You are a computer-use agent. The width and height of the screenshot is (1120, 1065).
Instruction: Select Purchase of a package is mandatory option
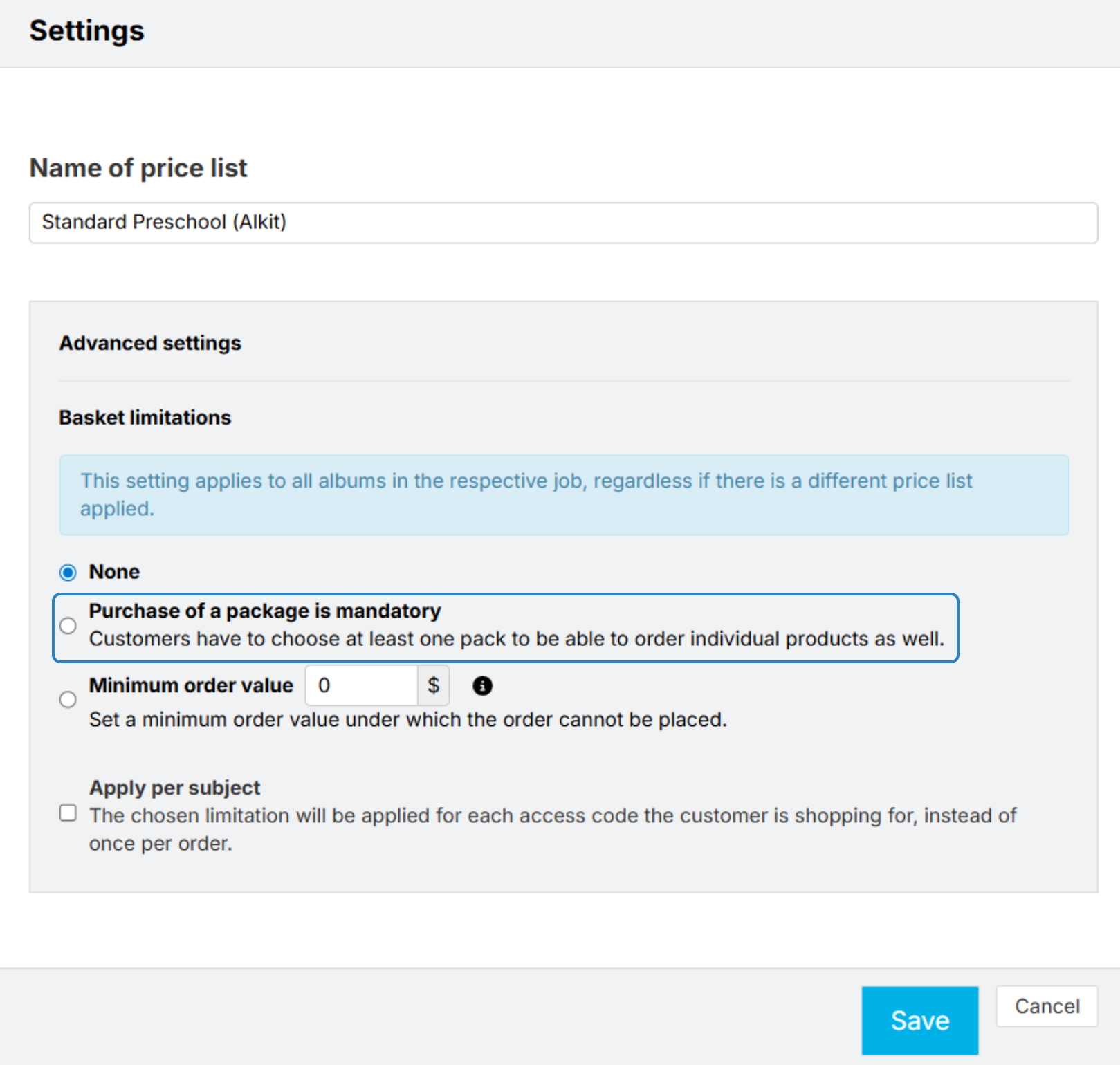click(x=68, y=626)
